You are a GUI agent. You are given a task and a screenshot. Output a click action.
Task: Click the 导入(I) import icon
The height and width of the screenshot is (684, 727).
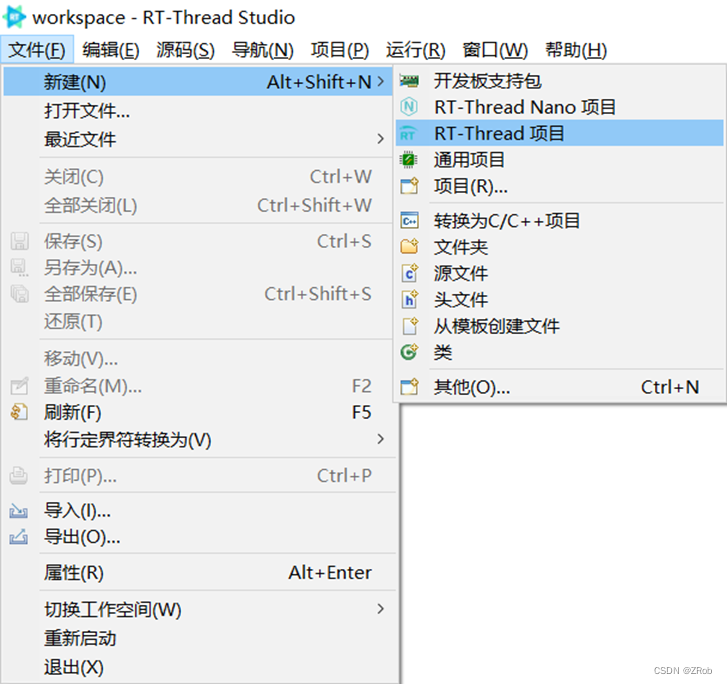[19, 511]
